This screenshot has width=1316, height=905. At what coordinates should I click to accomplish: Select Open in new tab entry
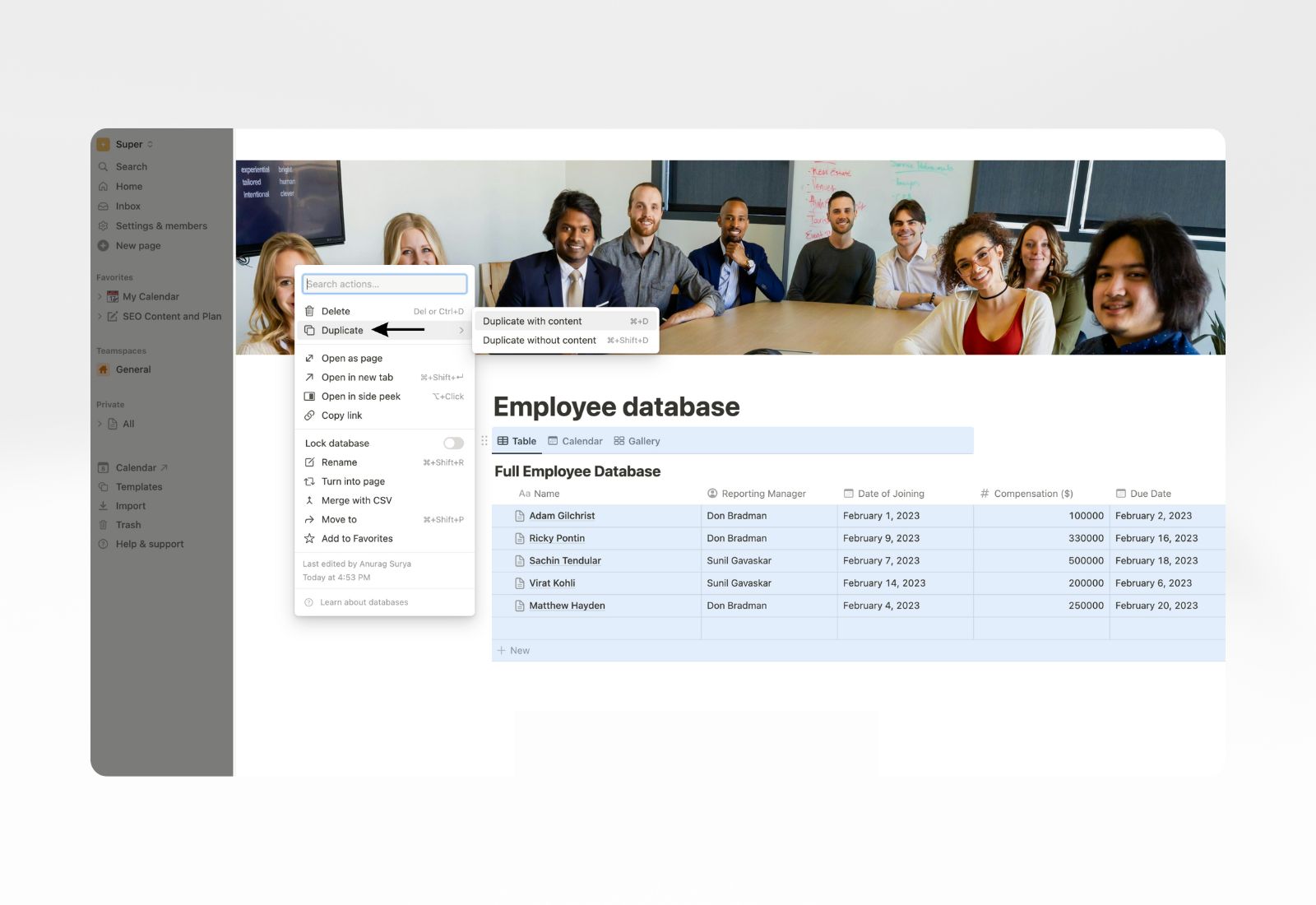(x=384, y=377)
